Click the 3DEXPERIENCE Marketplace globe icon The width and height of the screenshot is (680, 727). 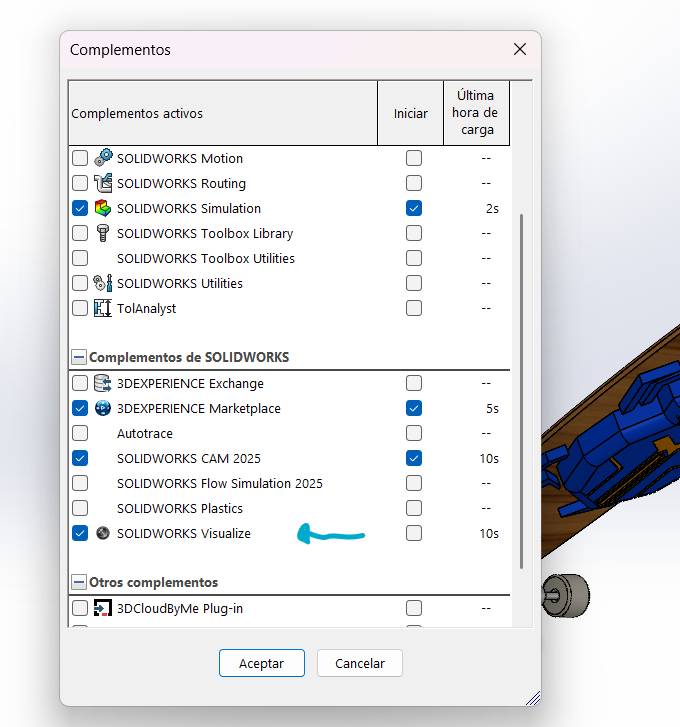103,408
